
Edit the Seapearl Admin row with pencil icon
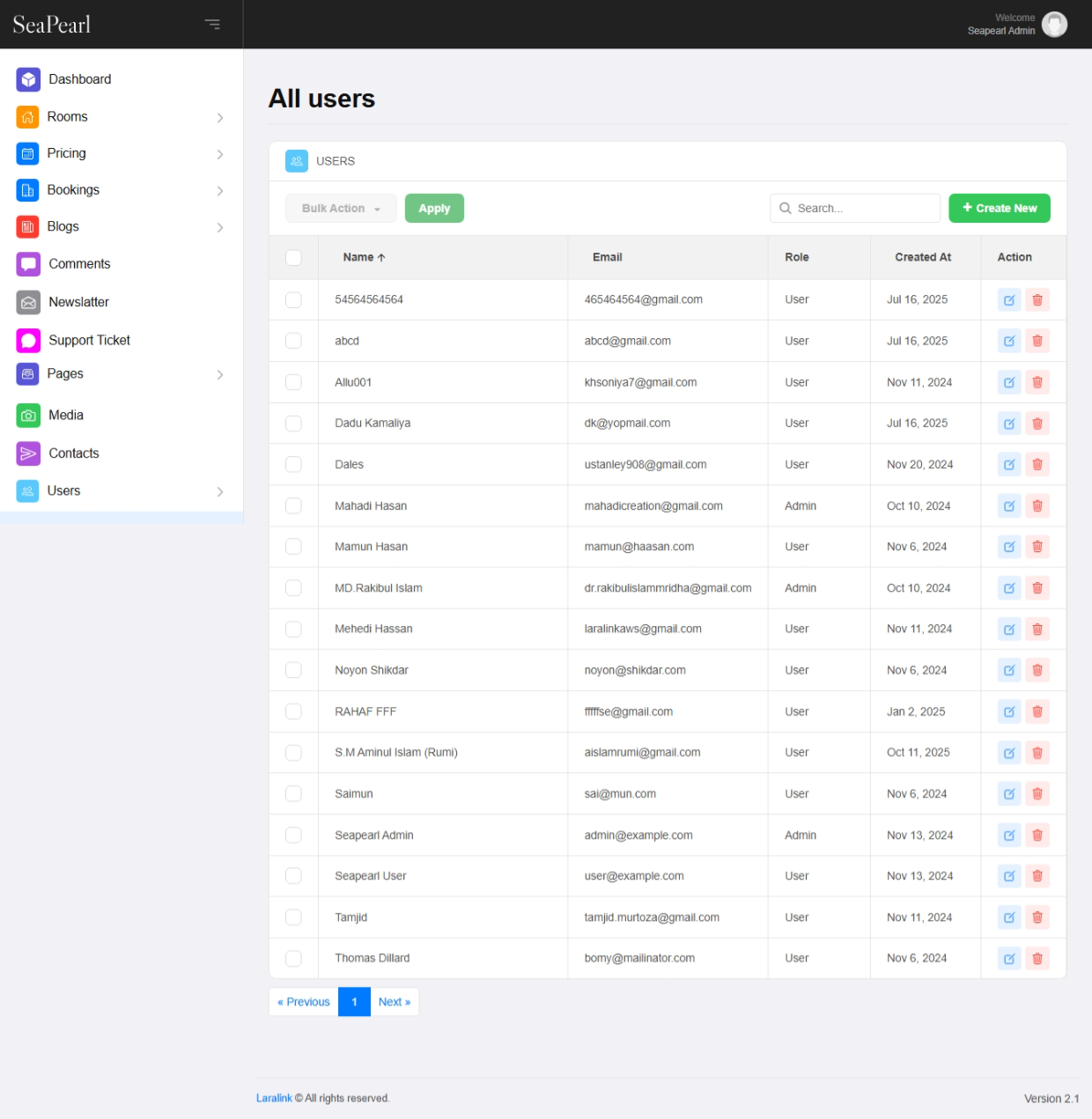tap(1009, 836)
